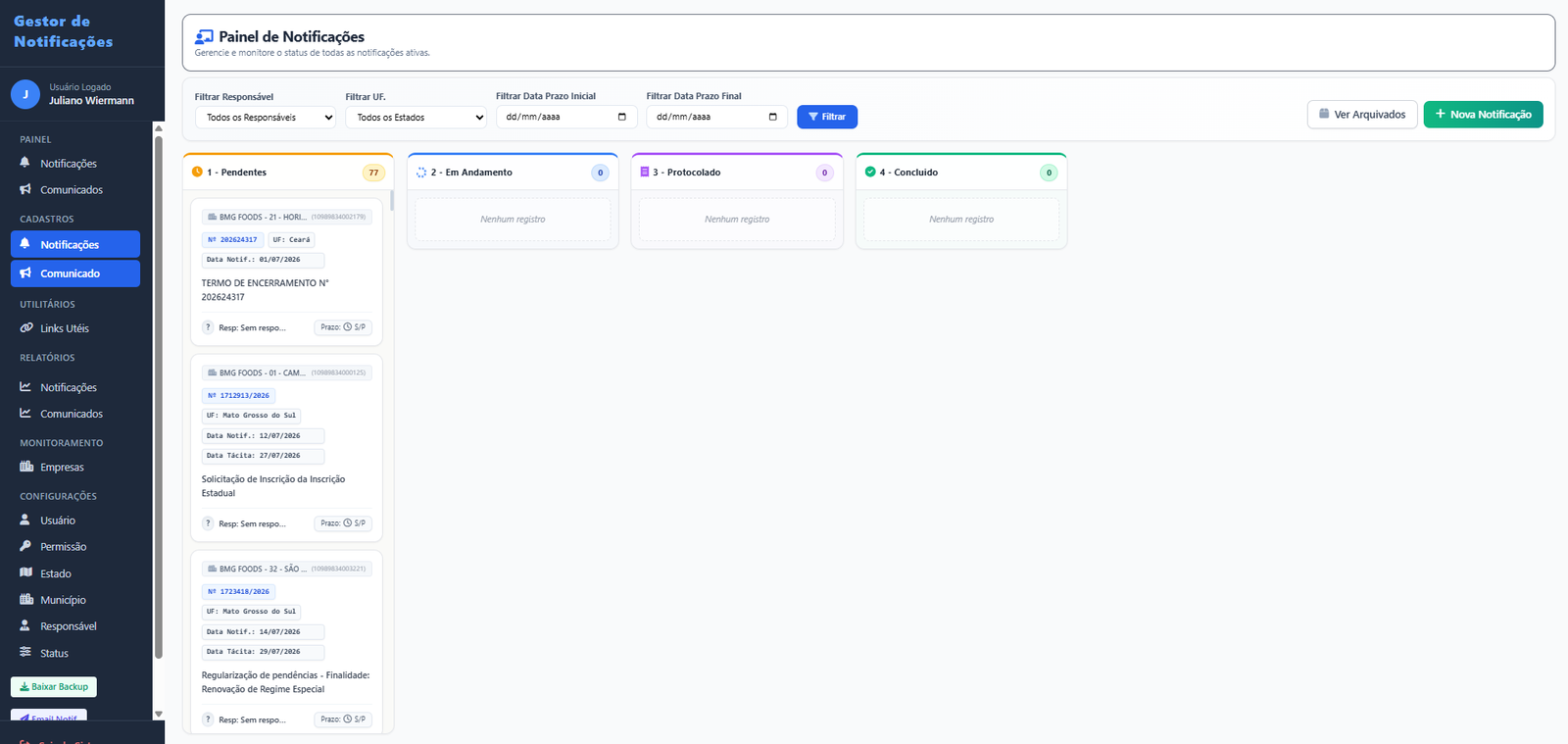Open Regularização de pendências card

click(286, 641)
